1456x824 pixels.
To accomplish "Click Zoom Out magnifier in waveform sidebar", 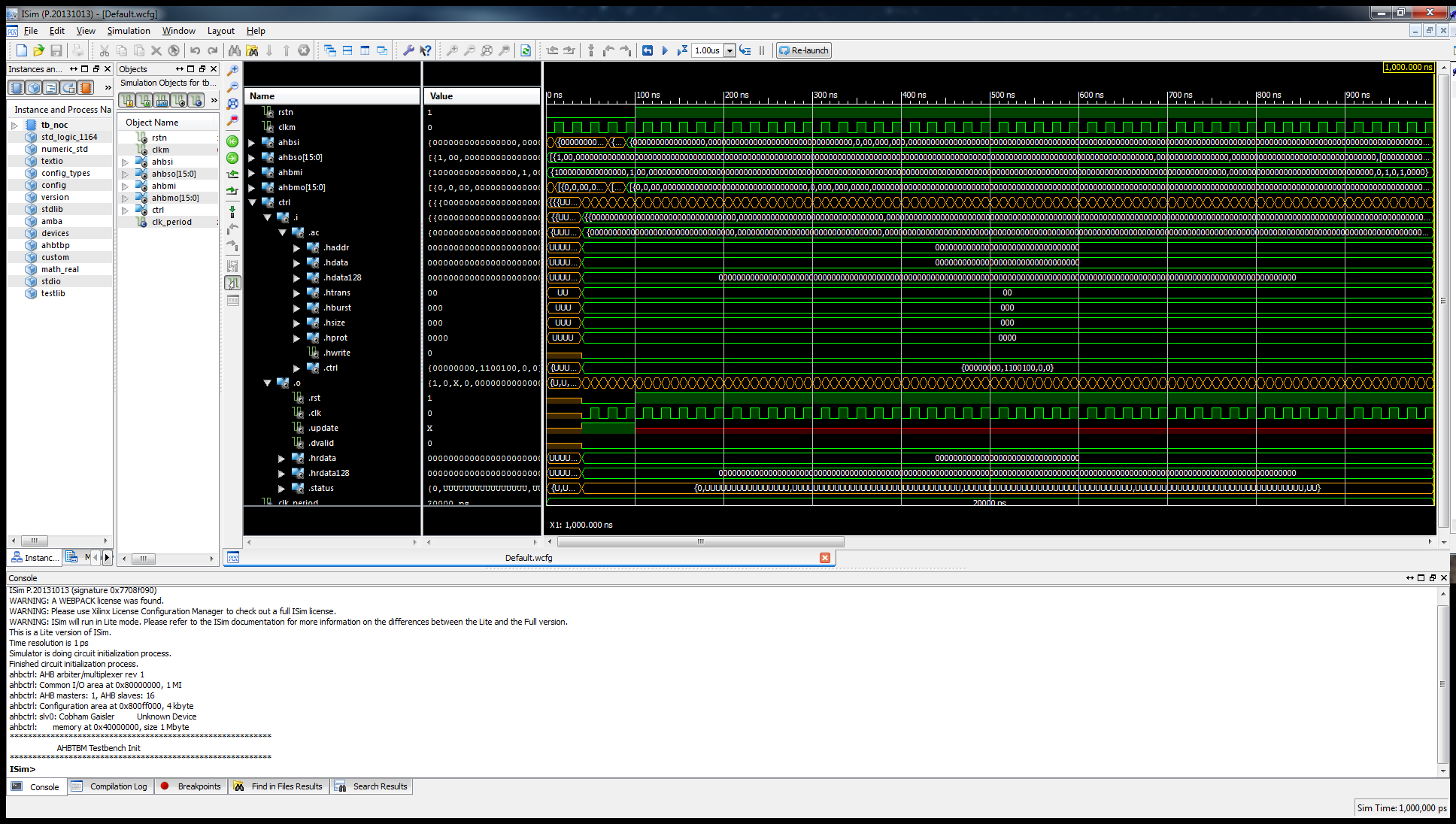I will pyautogui.click(x=233, y=87).
